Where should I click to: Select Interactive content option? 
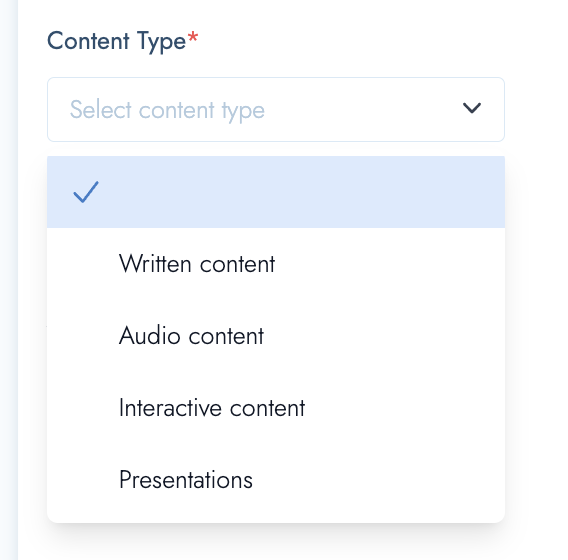tap(276, 408)
